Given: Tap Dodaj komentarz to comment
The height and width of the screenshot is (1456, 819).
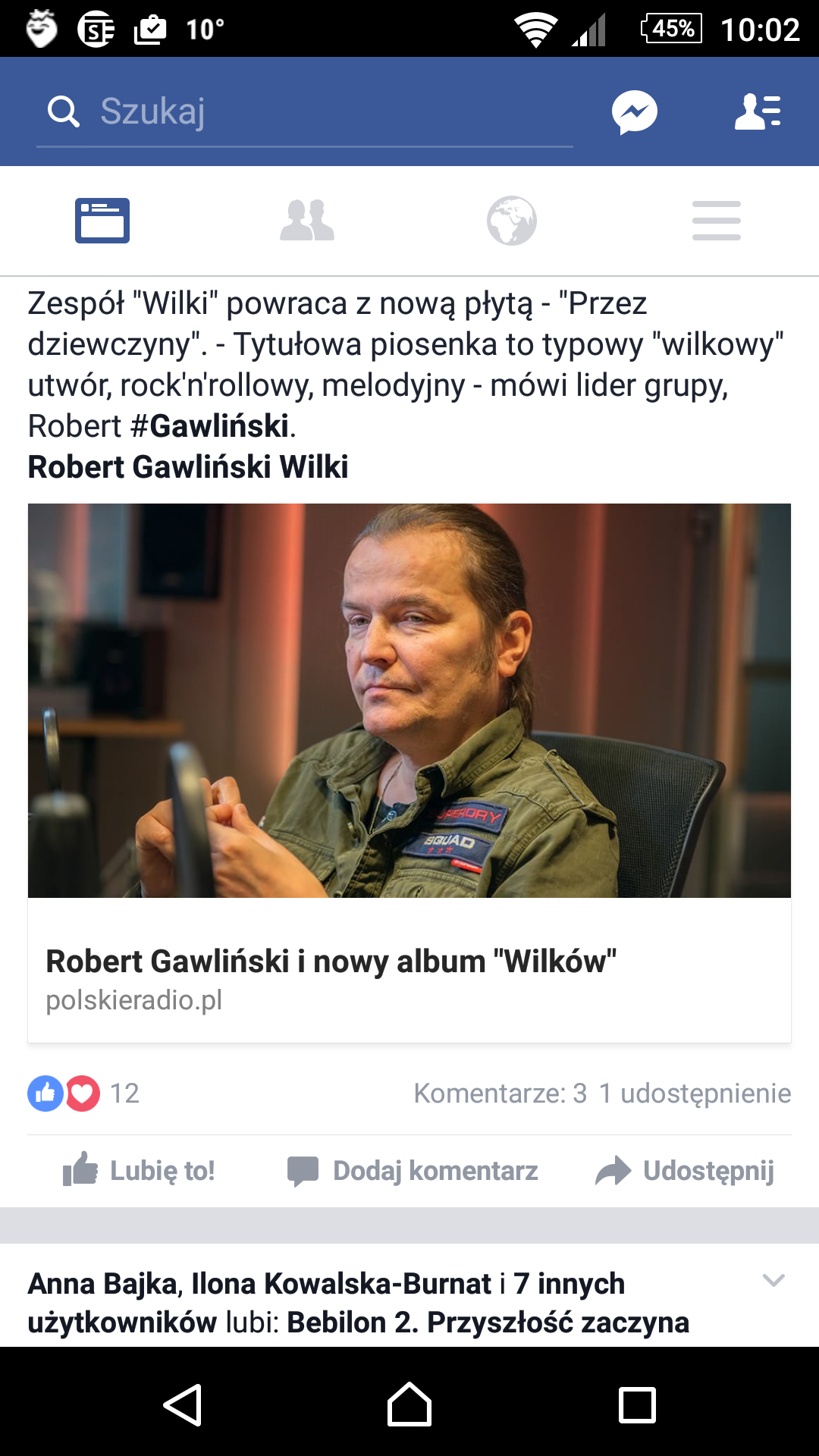Looking at the screenshot, I should (x=413, y=1170).
